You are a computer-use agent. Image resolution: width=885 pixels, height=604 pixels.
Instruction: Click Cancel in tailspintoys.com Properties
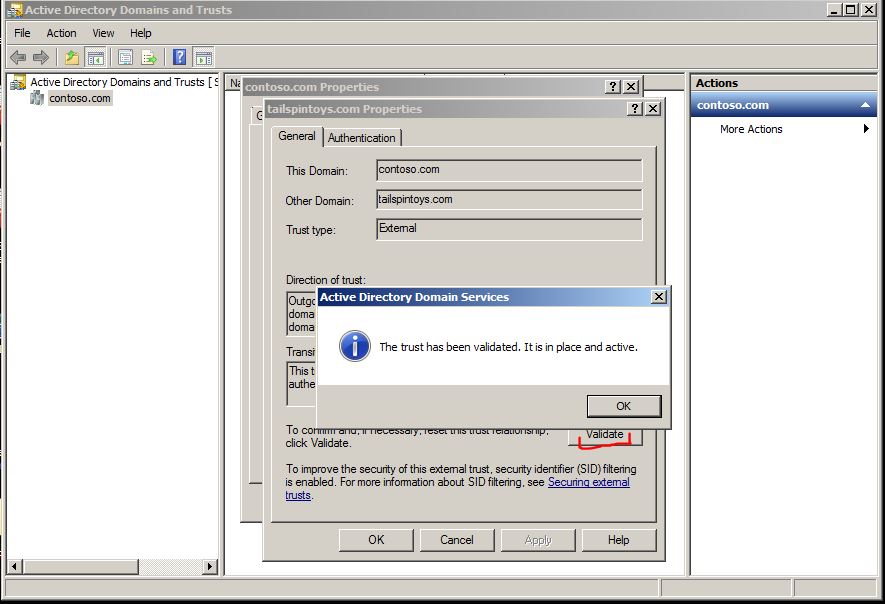click(457, 540)
